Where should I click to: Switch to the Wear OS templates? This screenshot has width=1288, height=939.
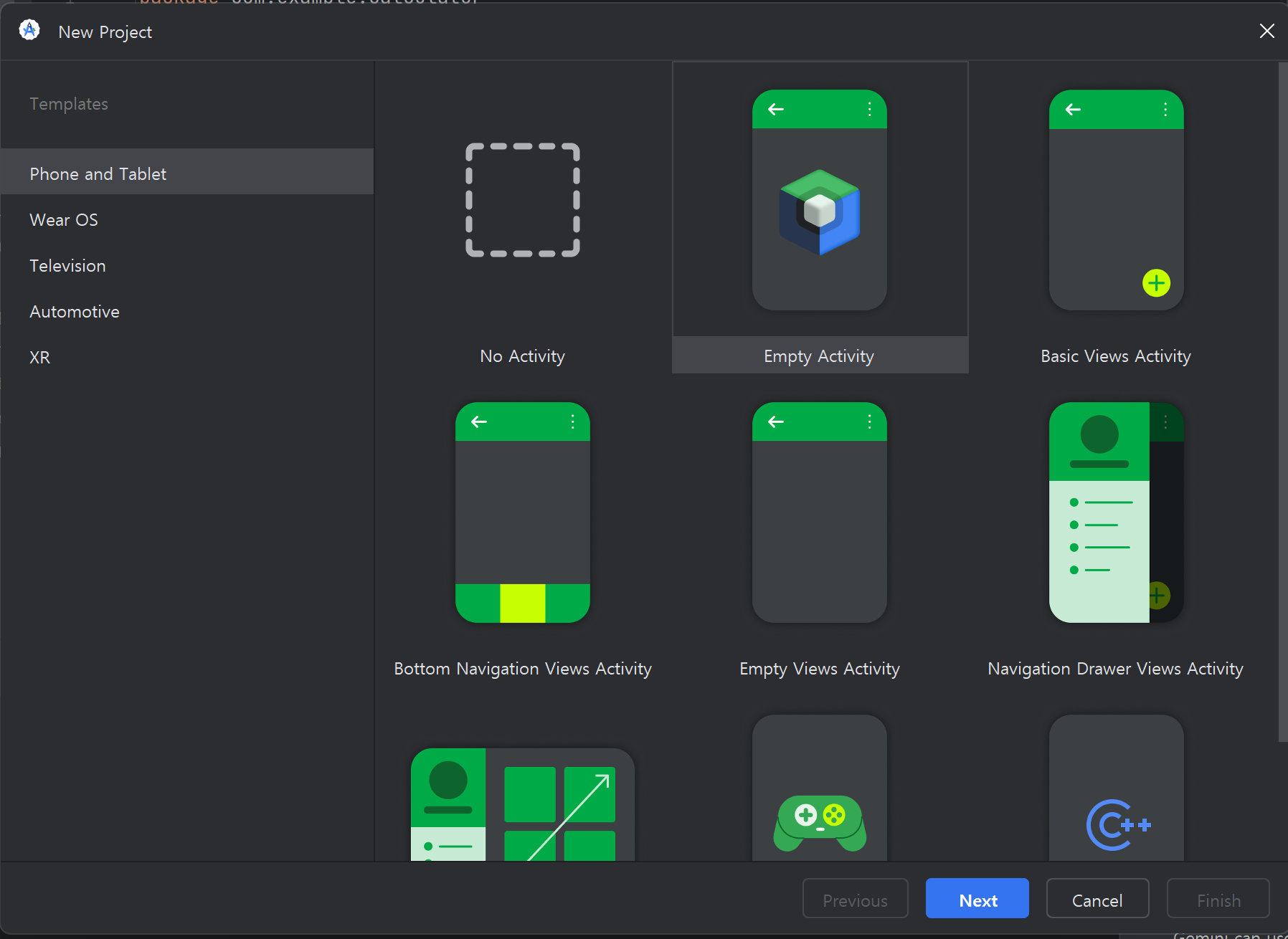[x=187, y=220]
